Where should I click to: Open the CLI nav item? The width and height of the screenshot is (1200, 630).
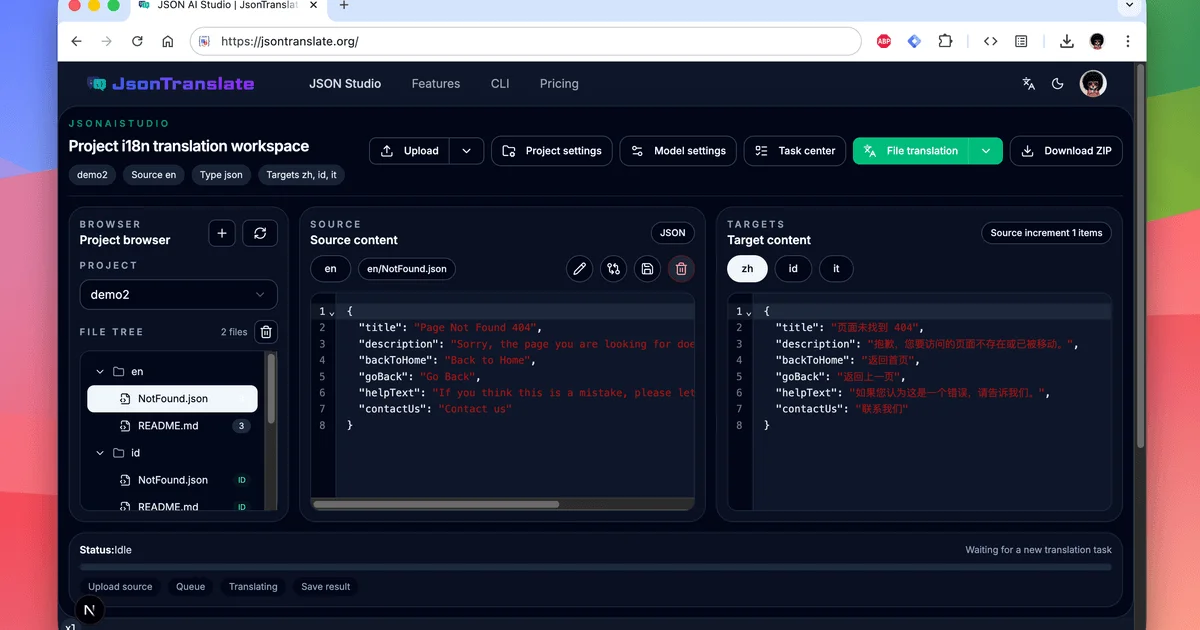(500, 84)
